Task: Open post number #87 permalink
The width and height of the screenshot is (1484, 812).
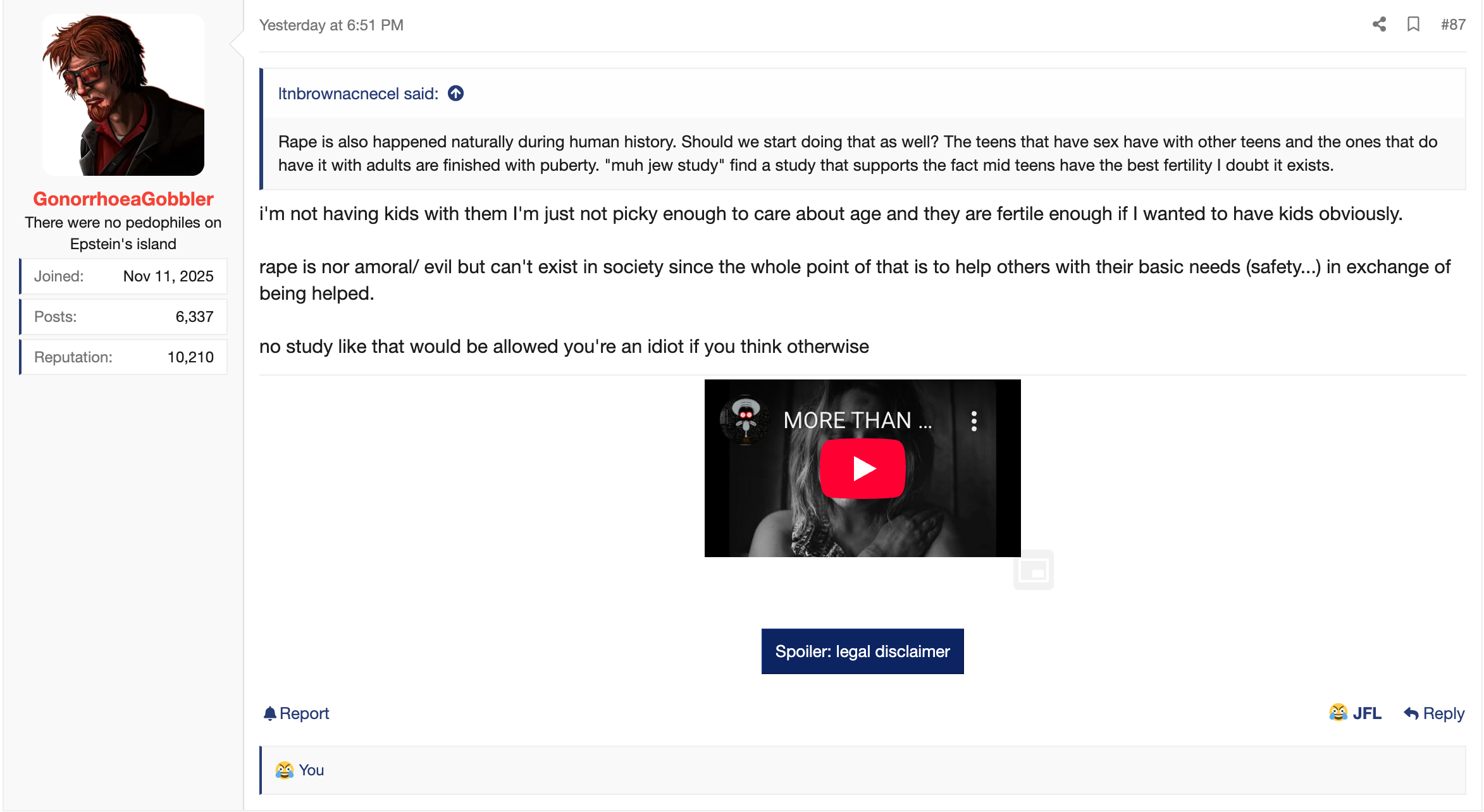Action: tap(1453, 25)
